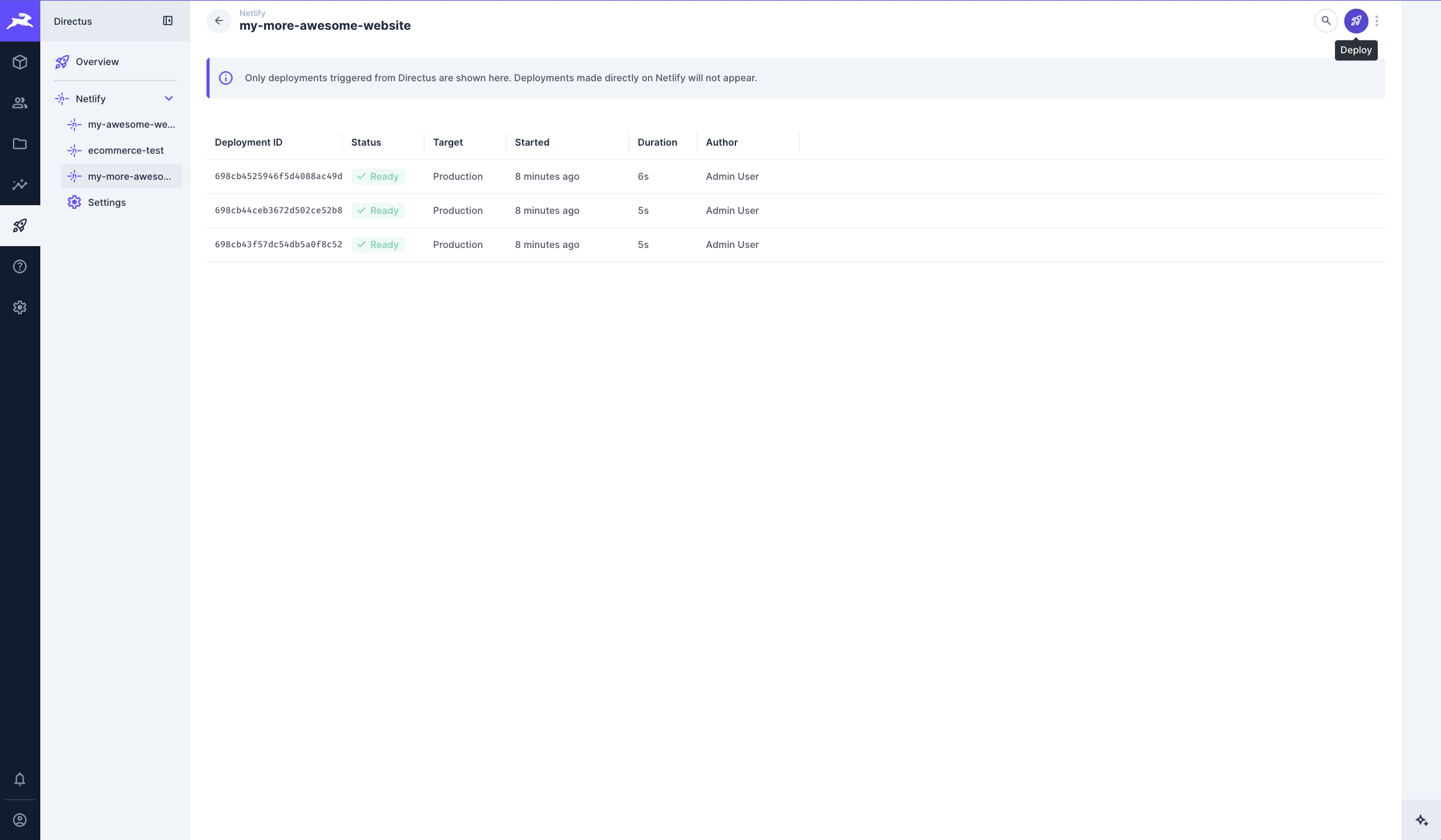Select deployment 698cb4525946f5d4088ac49d row

[278, 176]
